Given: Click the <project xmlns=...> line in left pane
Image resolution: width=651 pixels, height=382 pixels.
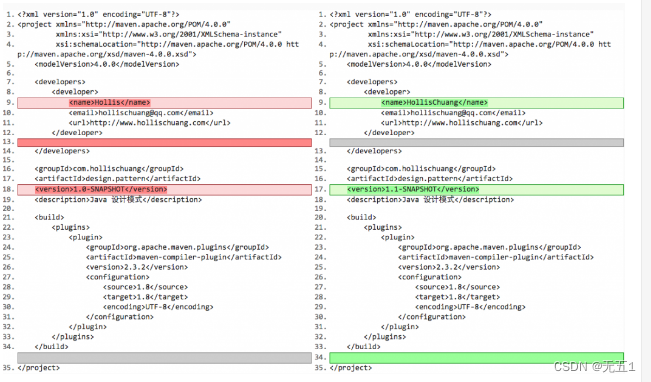Looking at the screenshot, I should (124, 24).
